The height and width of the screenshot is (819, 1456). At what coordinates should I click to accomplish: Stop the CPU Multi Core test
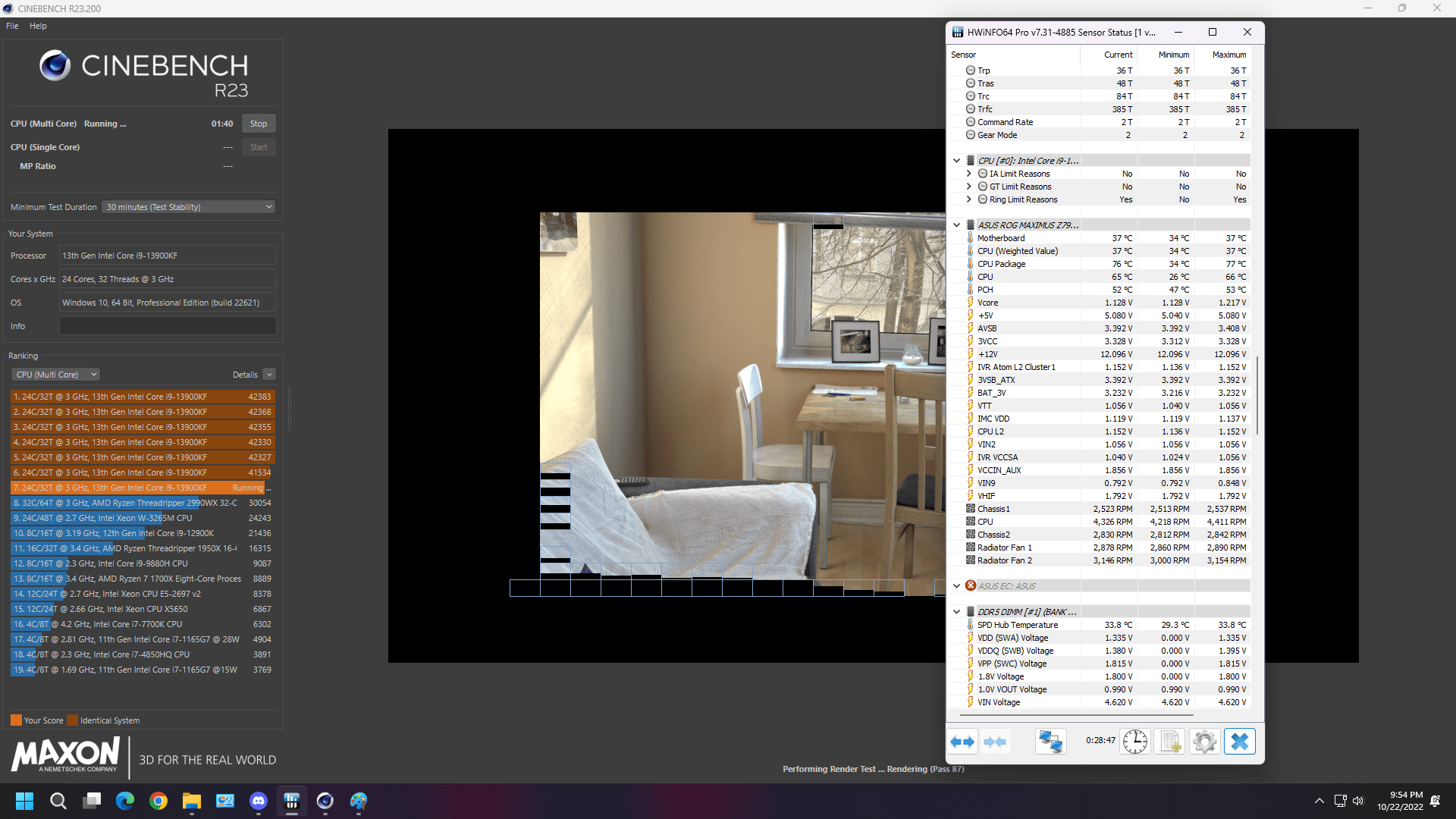click(x=259, y=124)
